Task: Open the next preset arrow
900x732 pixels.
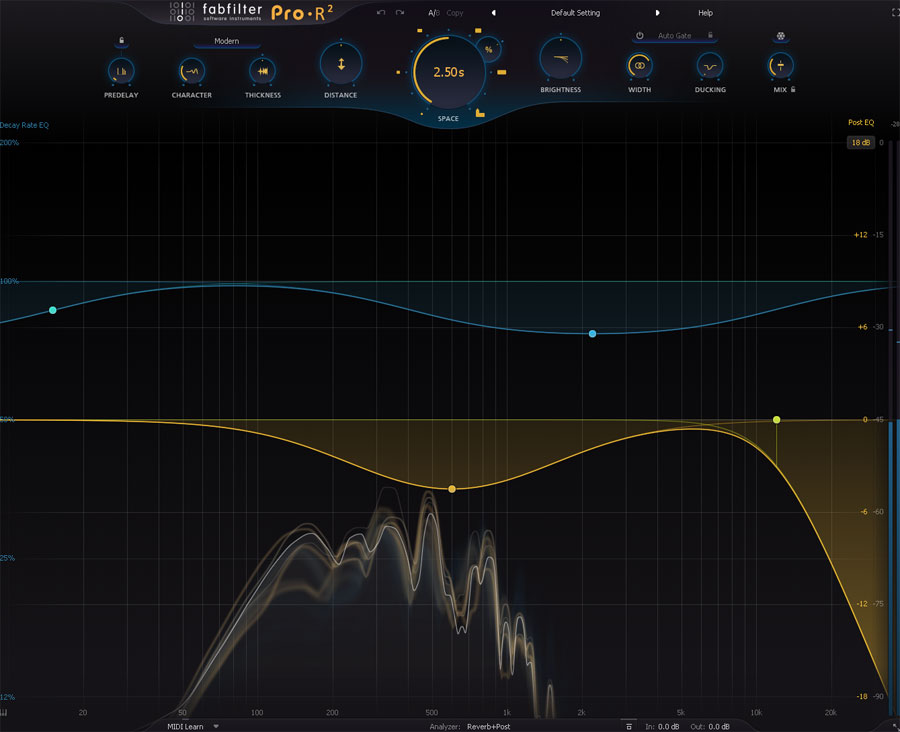Action: pyautogui.click(x=658, y=13)
